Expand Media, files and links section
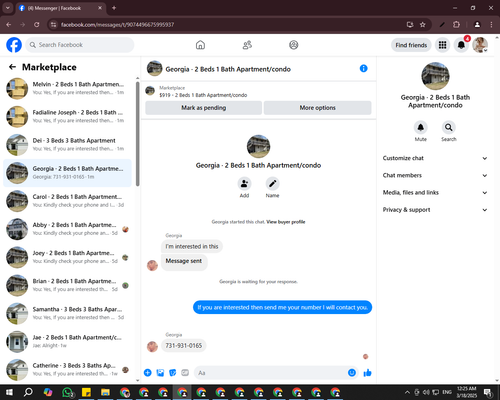Image resolution: width=500 pixels, height=400 pixels. 435,193
